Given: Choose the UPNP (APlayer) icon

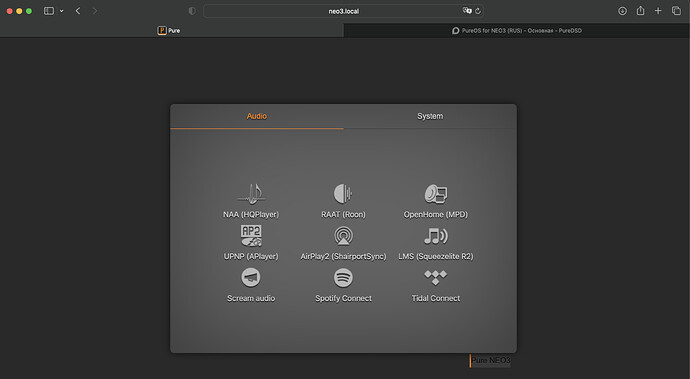Looking at the screenshot, I should click(x=251, y=235).
